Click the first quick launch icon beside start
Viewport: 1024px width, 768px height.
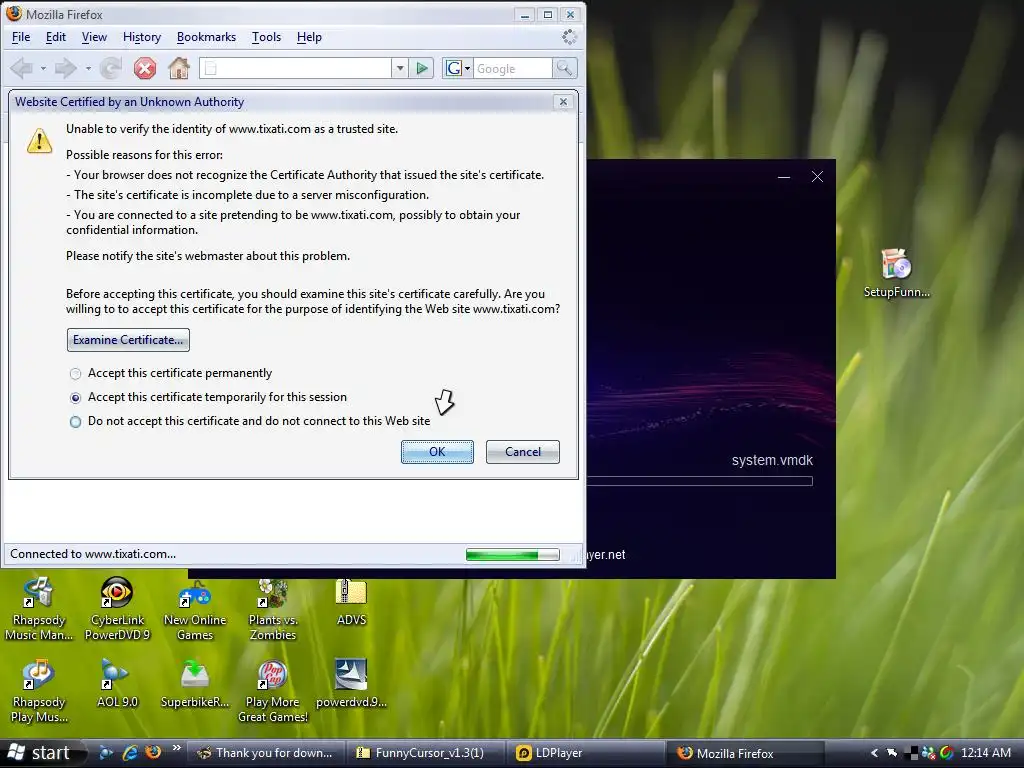click(x=106, y=752)
